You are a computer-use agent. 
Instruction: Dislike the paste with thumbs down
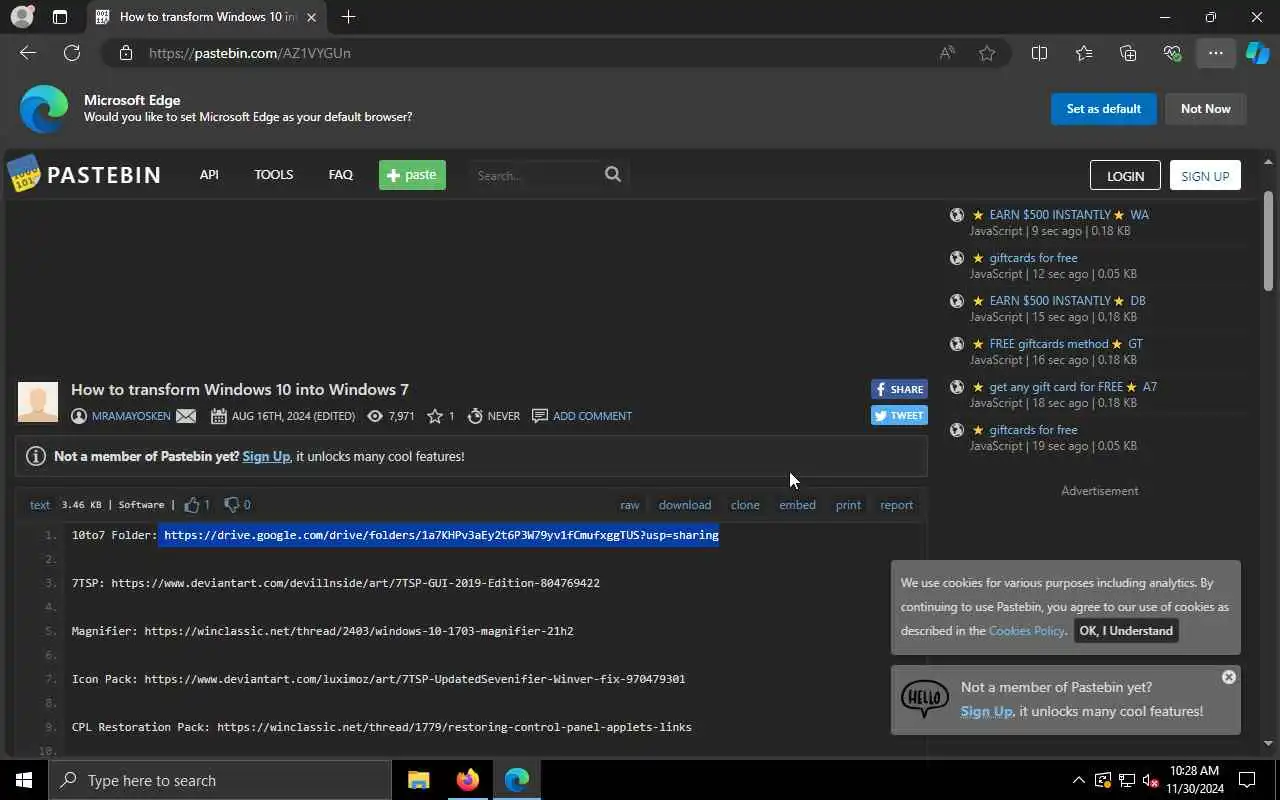point(231,504)
